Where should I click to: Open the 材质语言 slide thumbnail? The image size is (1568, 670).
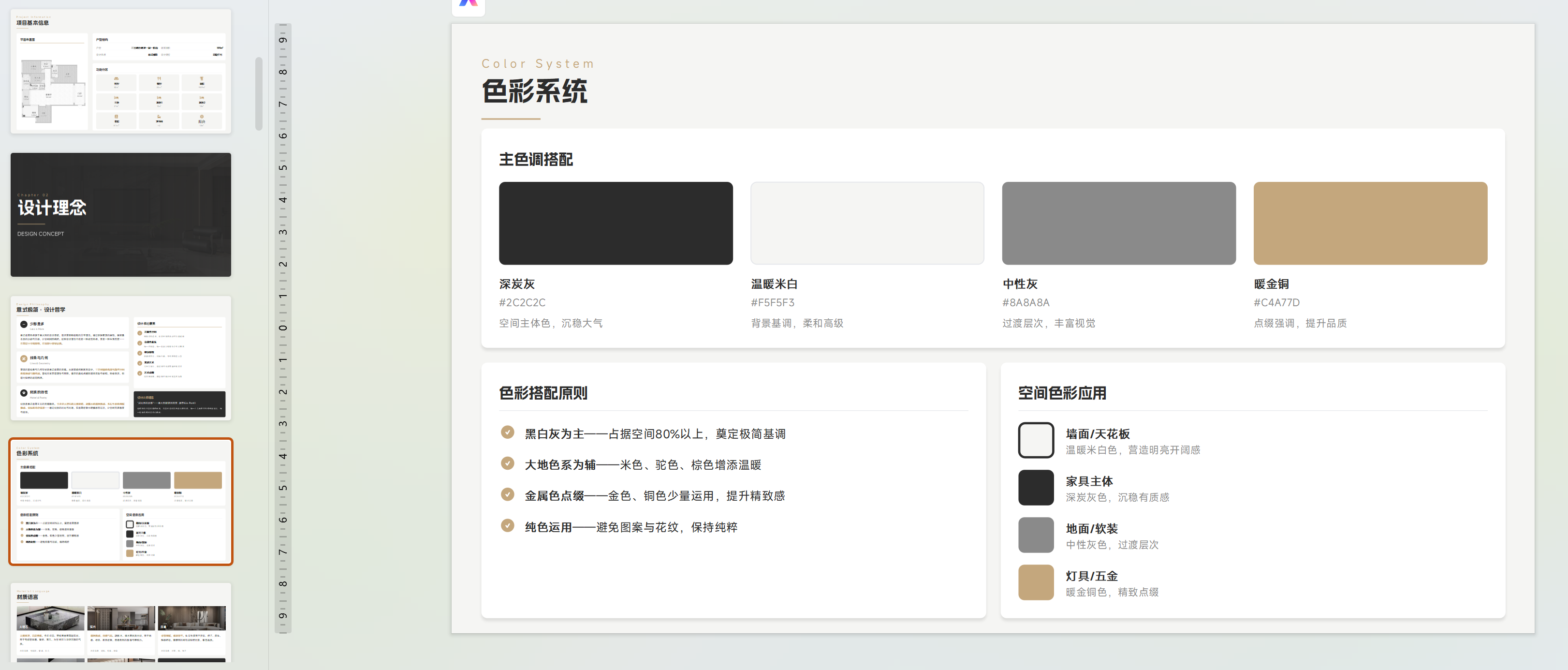(x=120, y=627)
